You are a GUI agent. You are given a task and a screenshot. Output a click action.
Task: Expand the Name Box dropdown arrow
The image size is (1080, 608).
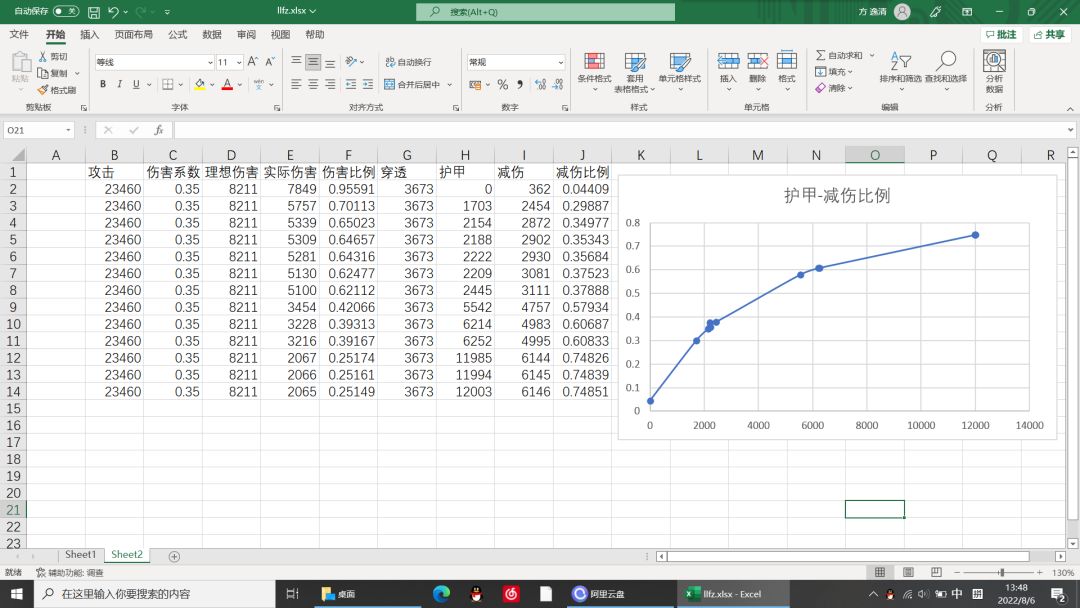[x=68, y=129]
